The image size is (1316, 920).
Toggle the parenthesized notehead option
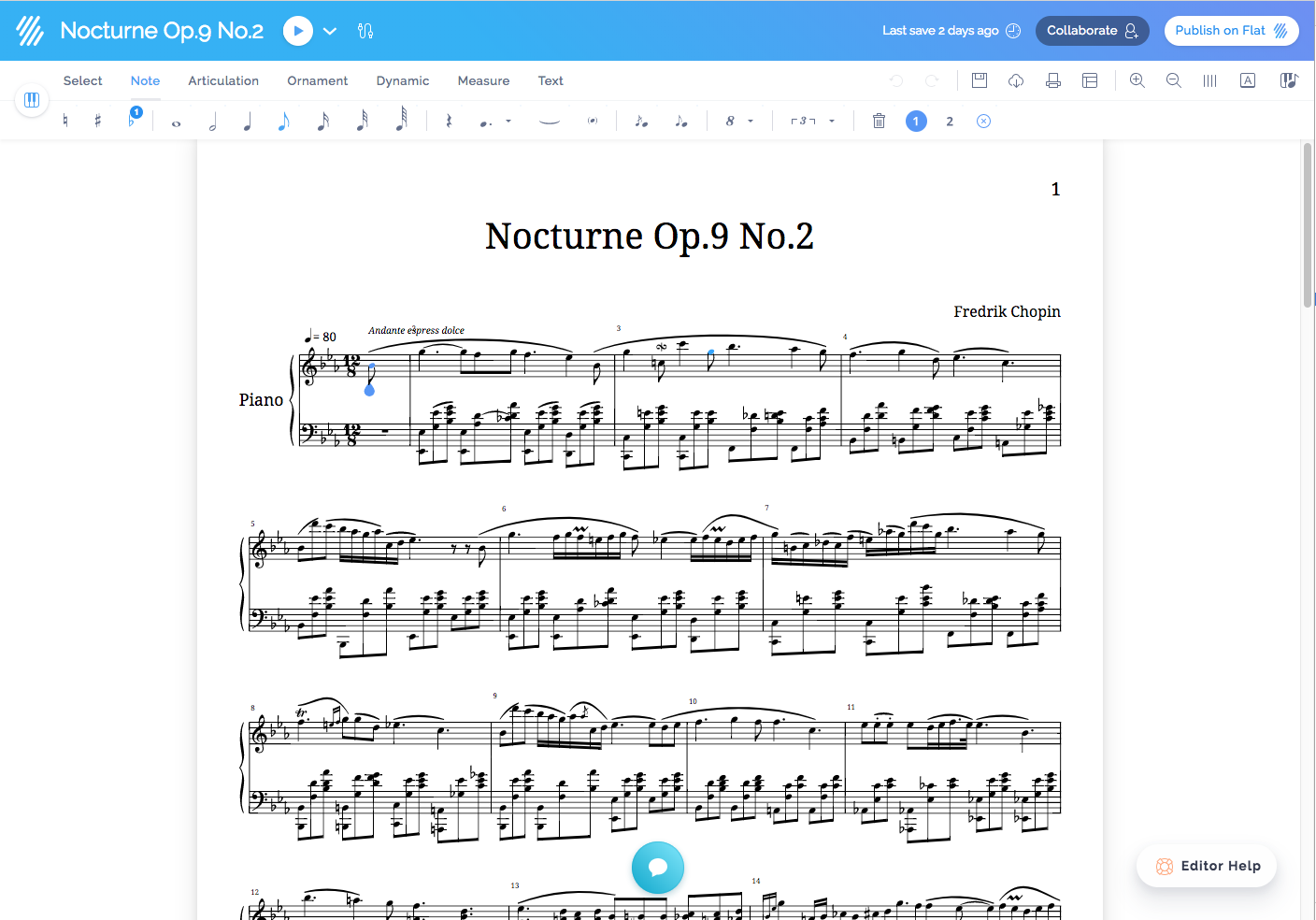tap(593, 121)
